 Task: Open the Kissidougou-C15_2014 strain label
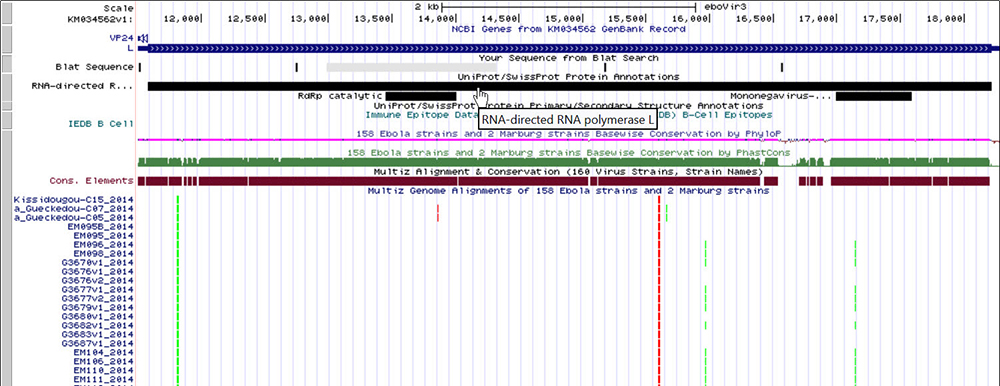click(x=73, y=200)
